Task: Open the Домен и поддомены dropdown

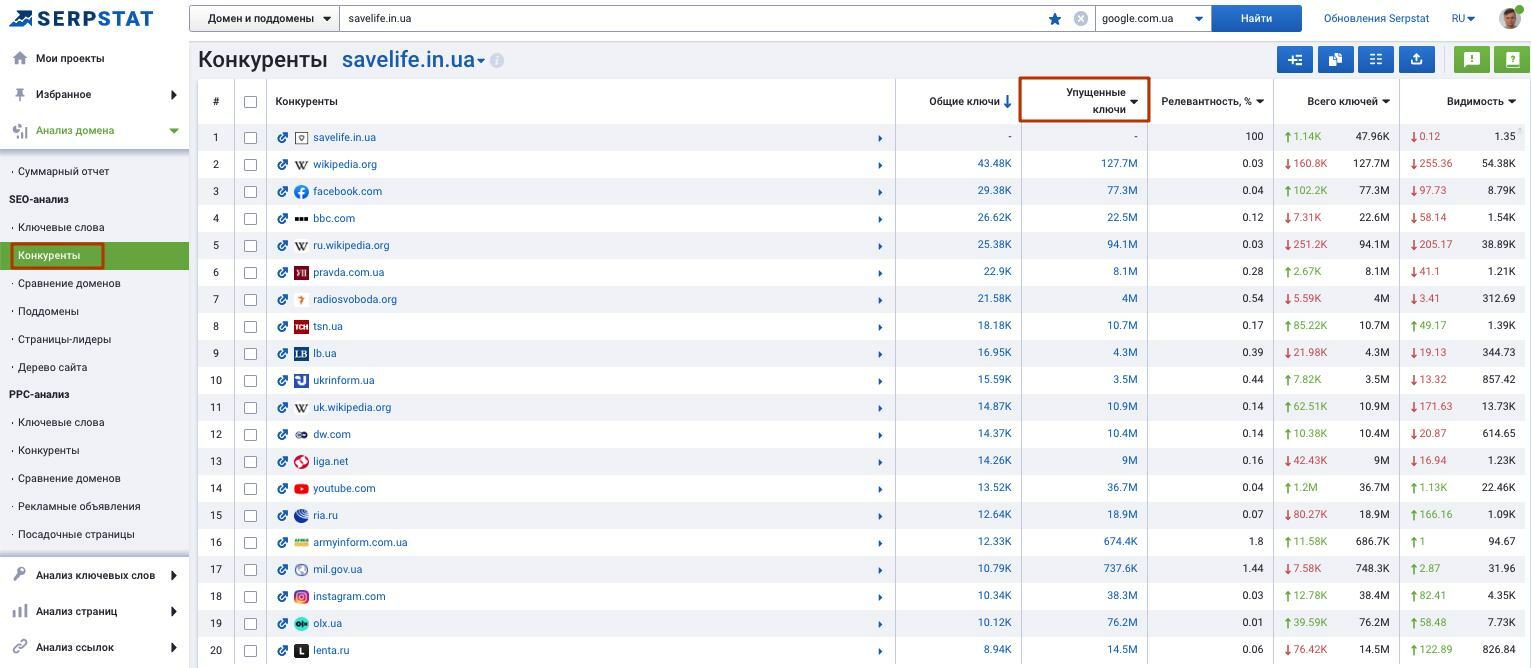Action: click(x=265, y=18)
